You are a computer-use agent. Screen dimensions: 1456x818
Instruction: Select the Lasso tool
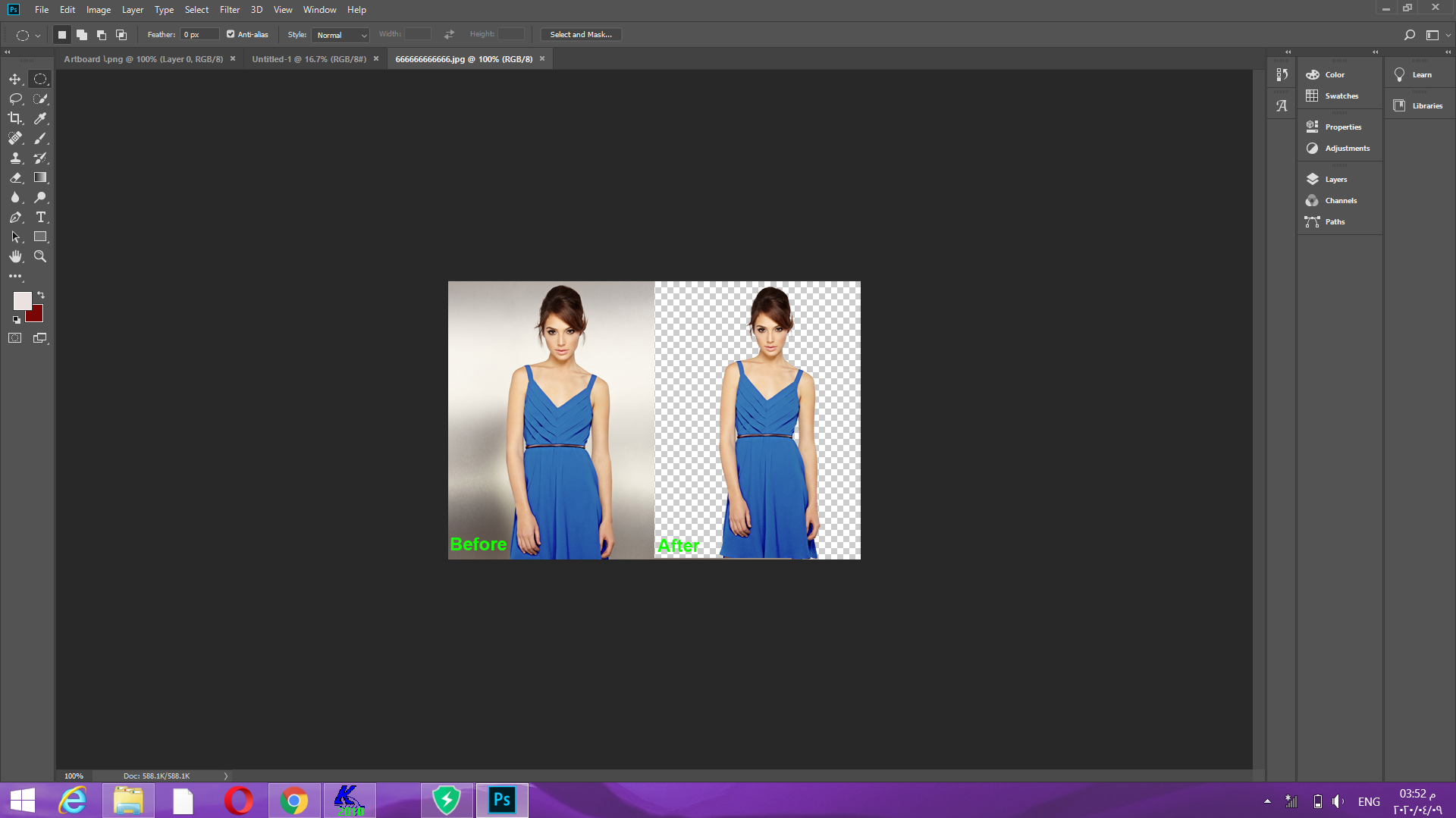pyautogui.click(x=15, y=99)
